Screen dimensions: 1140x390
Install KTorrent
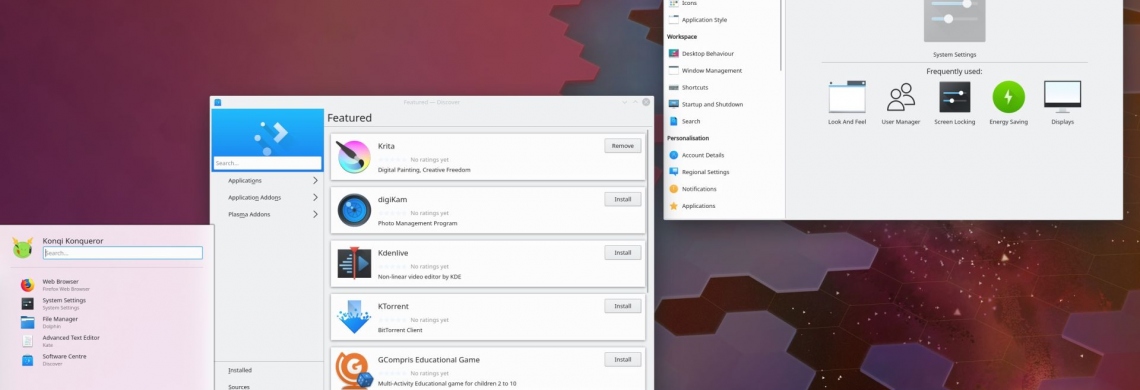click(x=622, y=306)
